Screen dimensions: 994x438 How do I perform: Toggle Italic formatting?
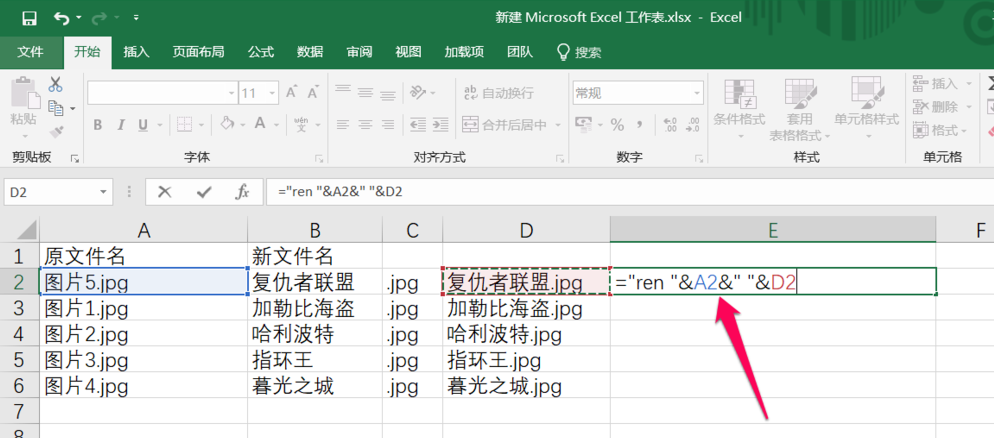click(x=121, y=125)
